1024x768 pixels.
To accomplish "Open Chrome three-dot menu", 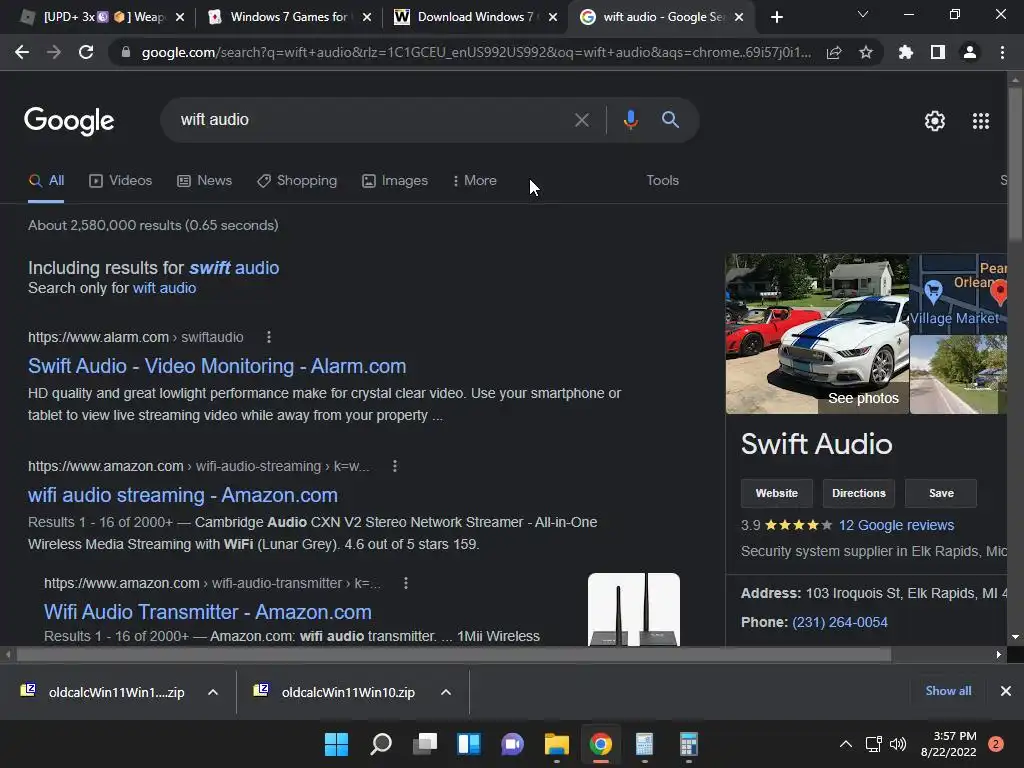I will pos(1002,52).
